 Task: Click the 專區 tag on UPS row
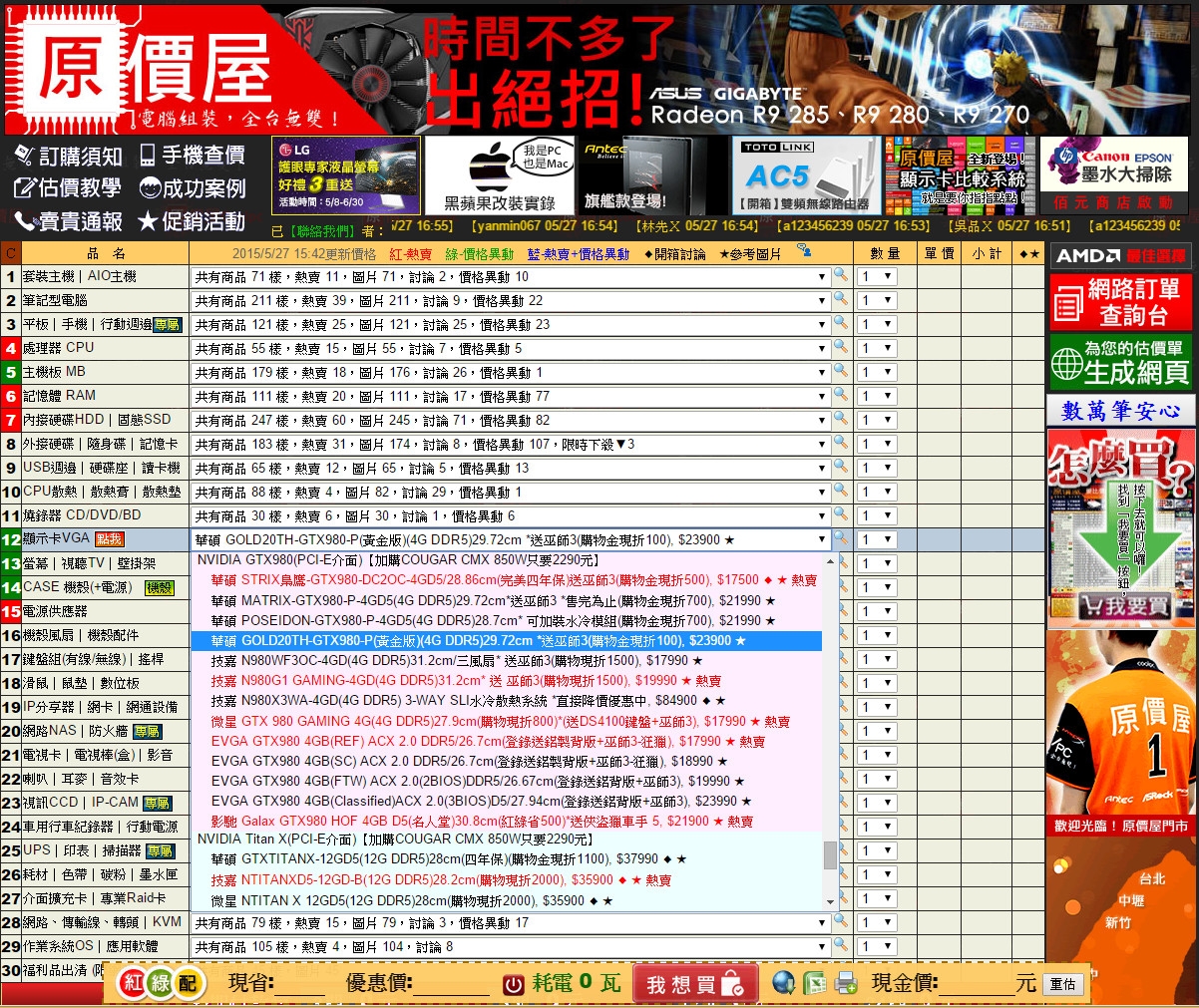(x=160, y=851)
